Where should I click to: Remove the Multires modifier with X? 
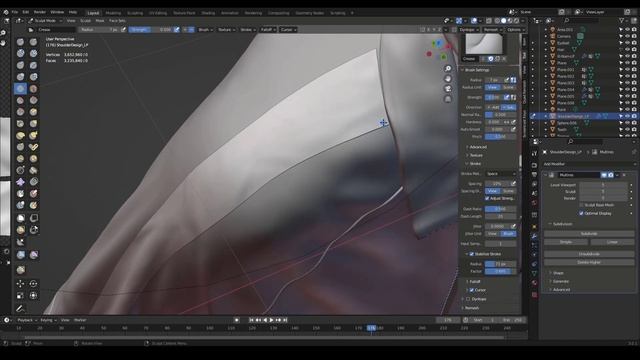(x=624, y=175)
